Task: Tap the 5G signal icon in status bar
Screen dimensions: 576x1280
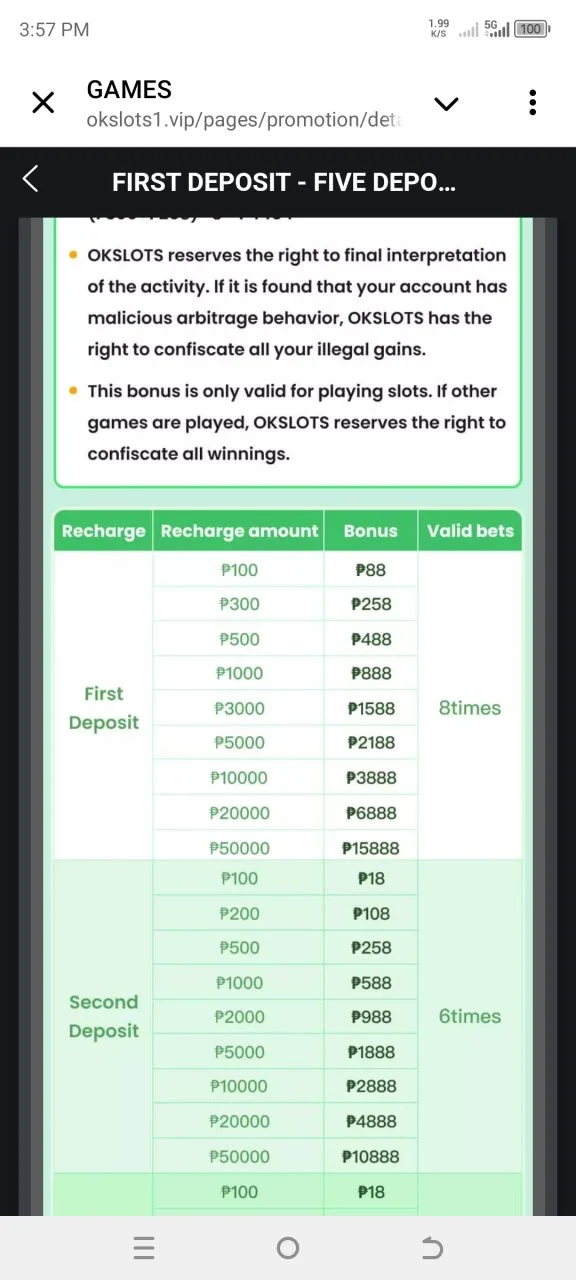Action: [497, 29]
